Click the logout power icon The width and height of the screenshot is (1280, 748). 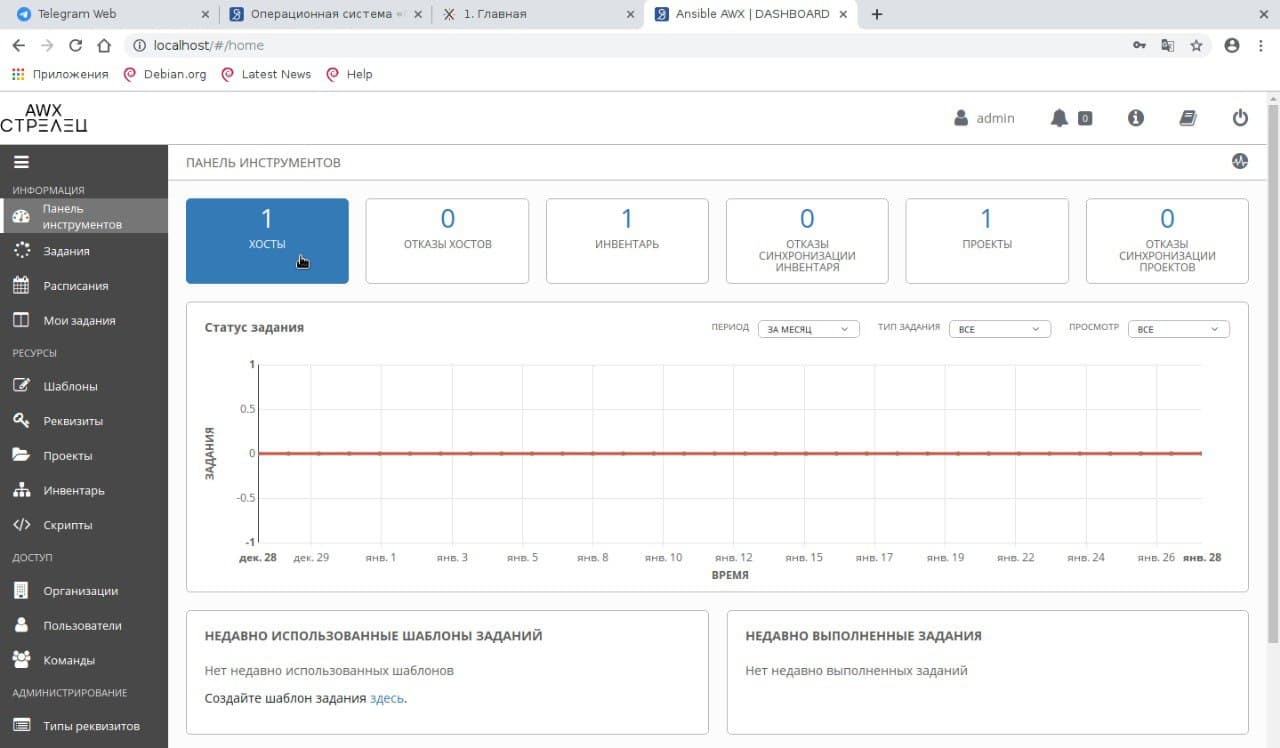point(1240,118)
